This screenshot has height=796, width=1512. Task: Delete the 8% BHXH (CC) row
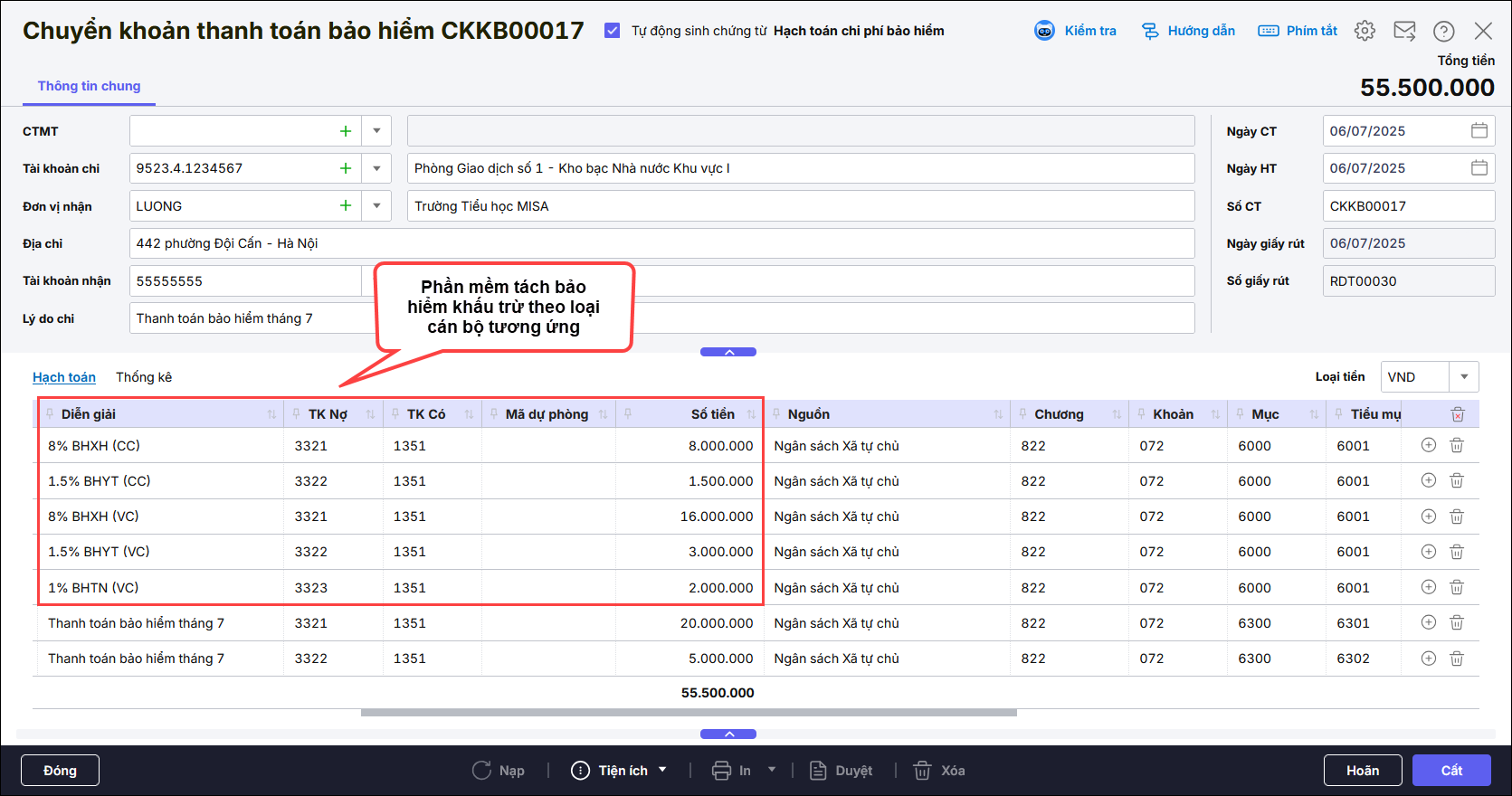click(x=1457, y=445)
